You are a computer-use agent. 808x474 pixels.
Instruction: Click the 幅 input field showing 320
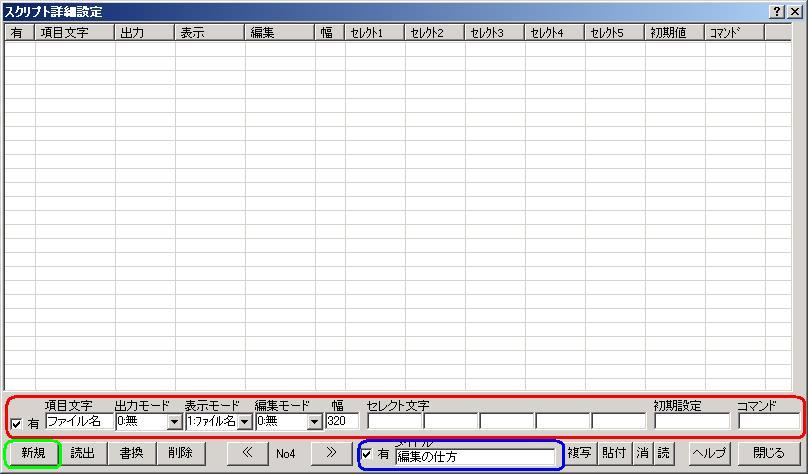pos(341,422)
